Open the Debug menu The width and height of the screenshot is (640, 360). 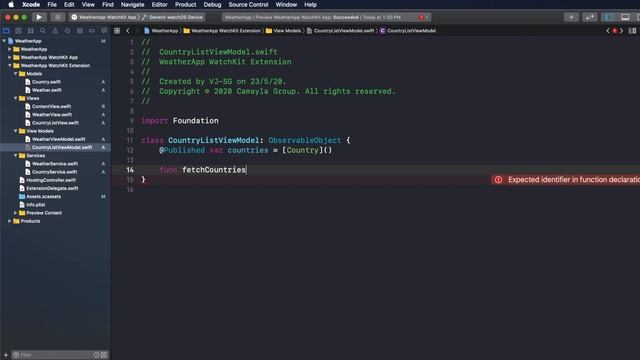(x=212, y=4)
